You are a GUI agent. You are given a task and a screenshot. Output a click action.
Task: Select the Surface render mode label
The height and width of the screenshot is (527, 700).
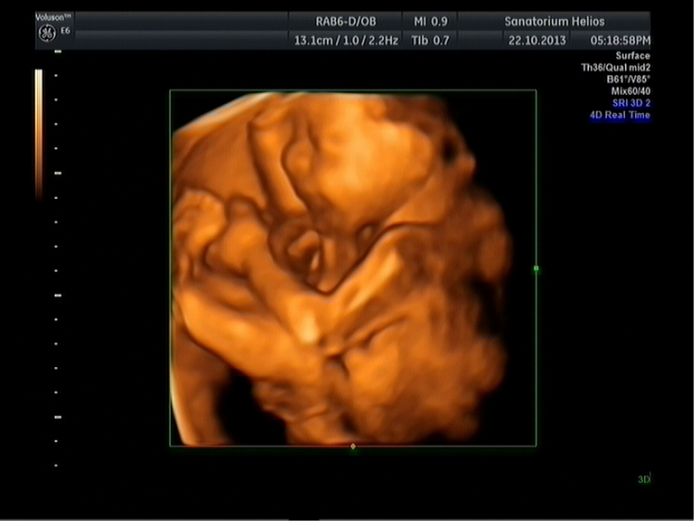[x=631, y=56]
